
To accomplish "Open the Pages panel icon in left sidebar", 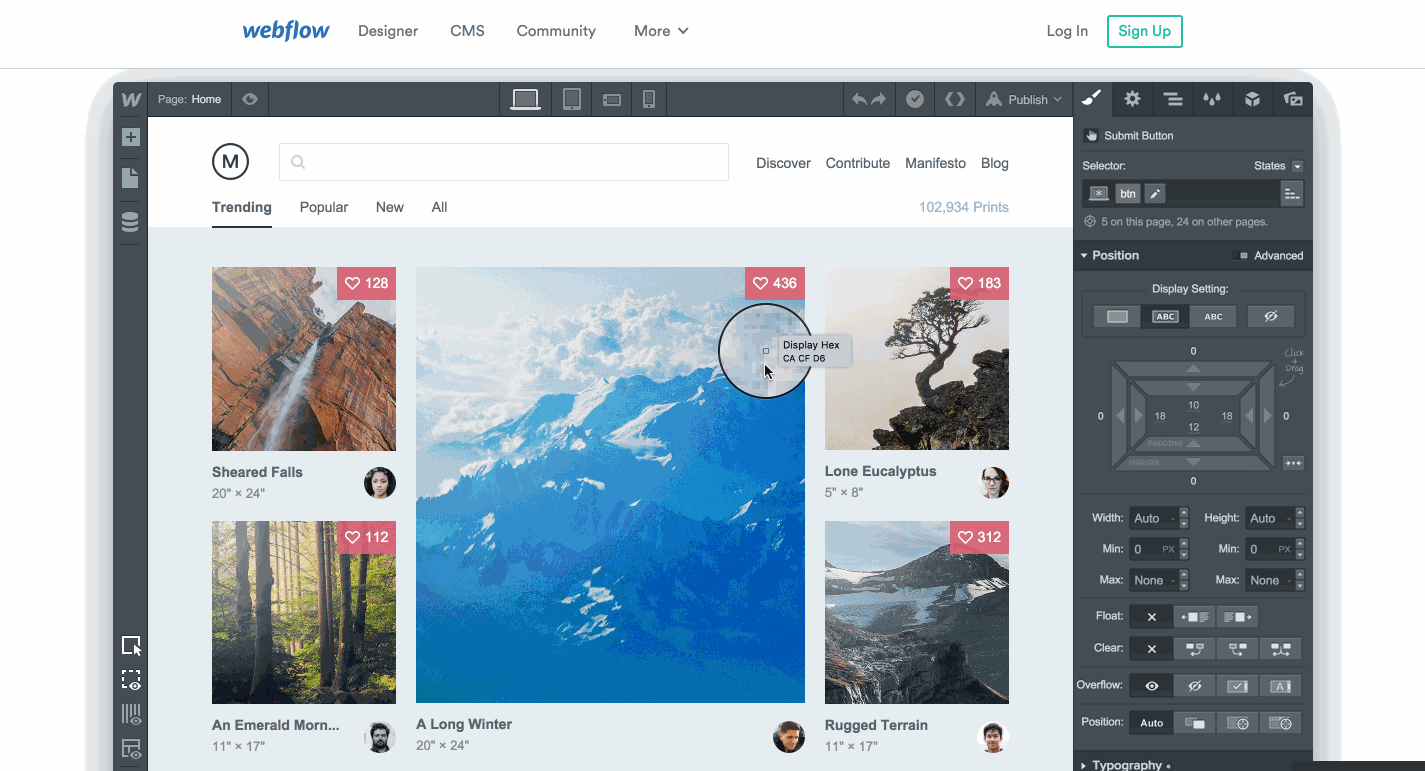I will (x=130, y=178).
